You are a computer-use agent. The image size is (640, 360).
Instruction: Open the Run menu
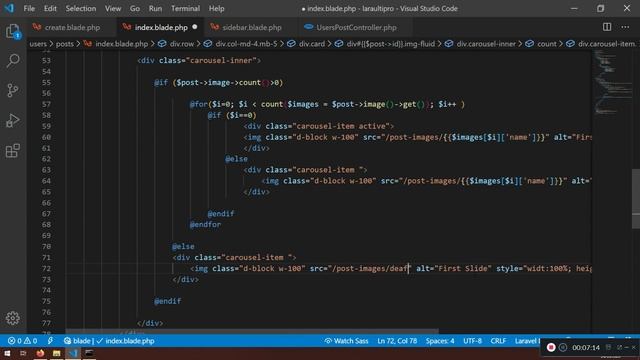(x=155, y=9)
